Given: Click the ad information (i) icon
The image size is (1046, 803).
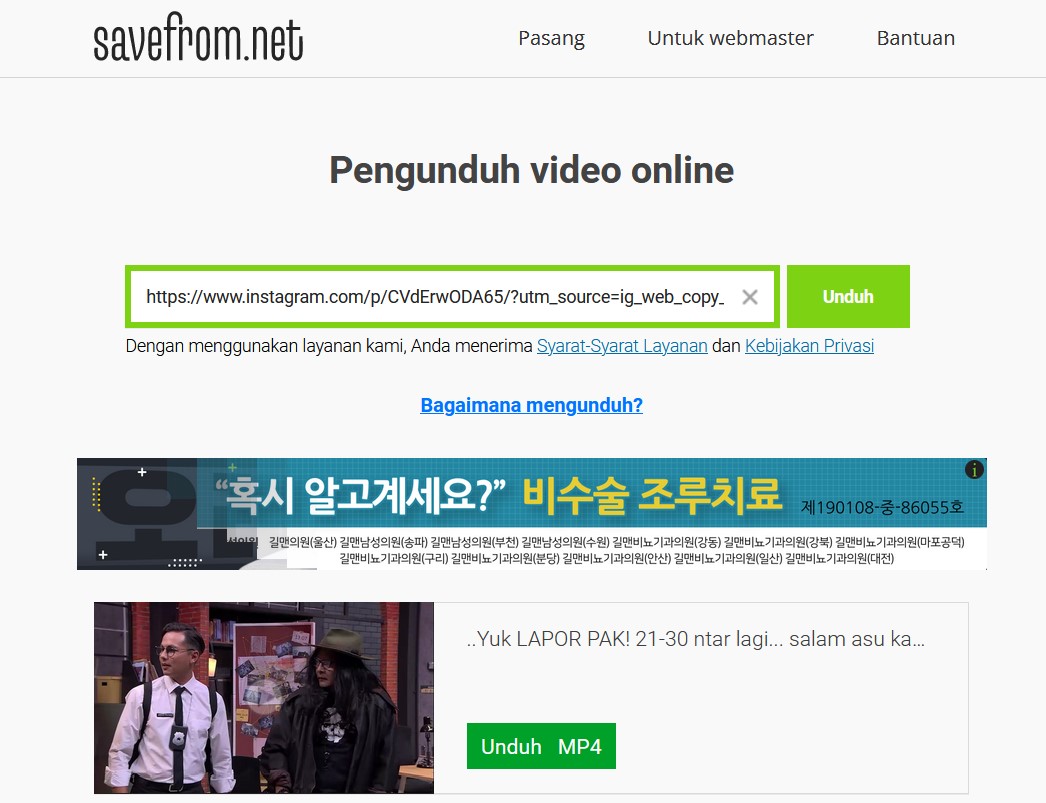Looking at the screenshot, I should [974, 470].
